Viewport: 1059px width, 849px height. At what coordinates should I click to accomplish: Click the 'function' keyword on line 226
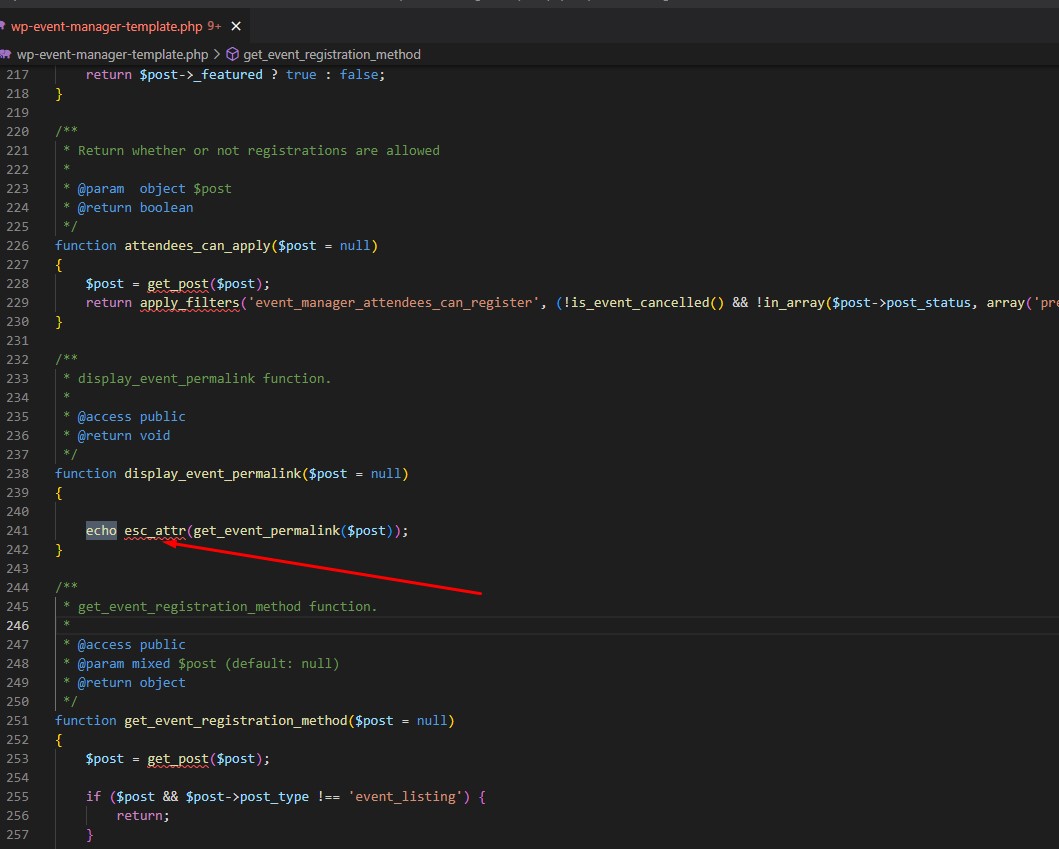pos(86,246)
